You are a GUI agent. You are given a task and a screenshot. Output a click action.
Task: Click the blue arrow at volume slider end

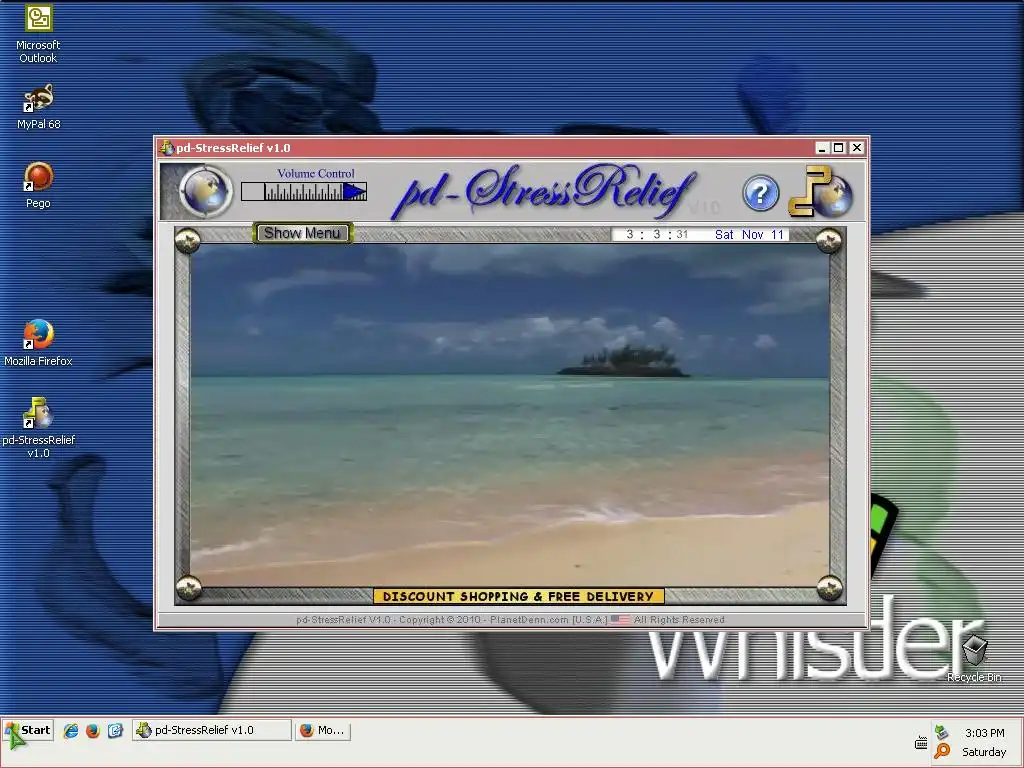pyautogui.click(x=355, y=191)
